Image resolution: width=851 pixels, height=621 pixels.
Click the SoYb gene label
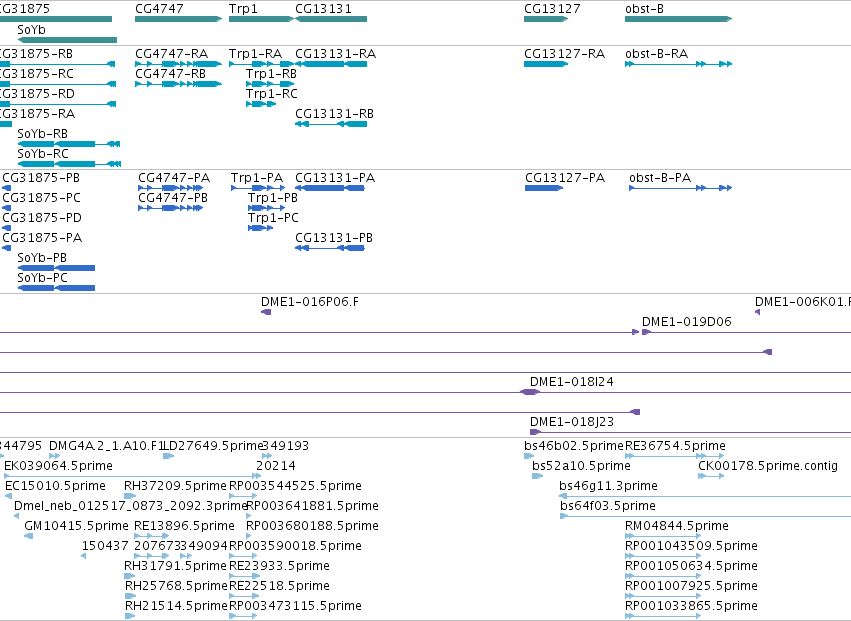[x=31, y=29]
